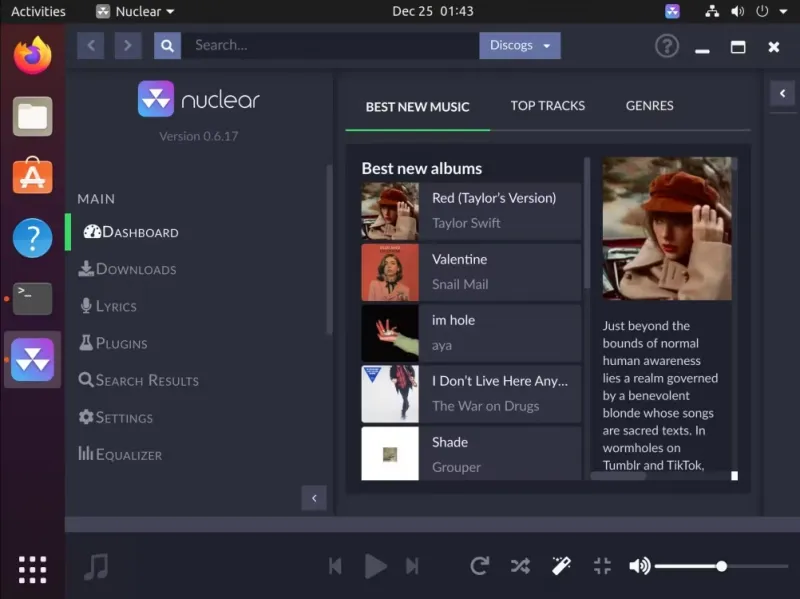Open the system menu dropdown arrow
The image size is (800, 599).
tap(783, 11)
